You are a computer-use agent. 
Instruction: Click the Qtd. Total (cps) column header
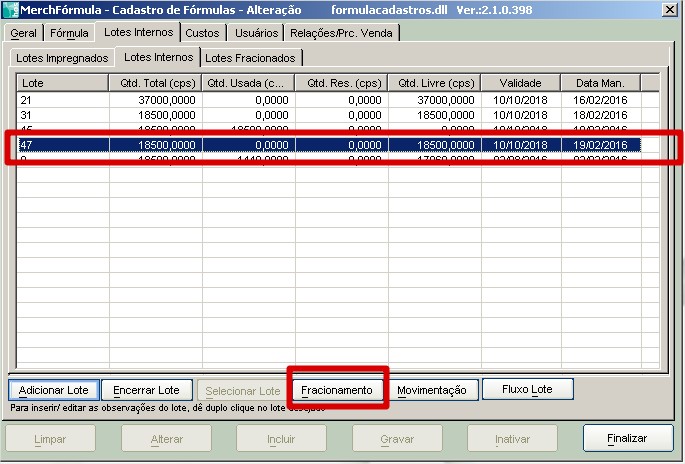coord(155,83)
